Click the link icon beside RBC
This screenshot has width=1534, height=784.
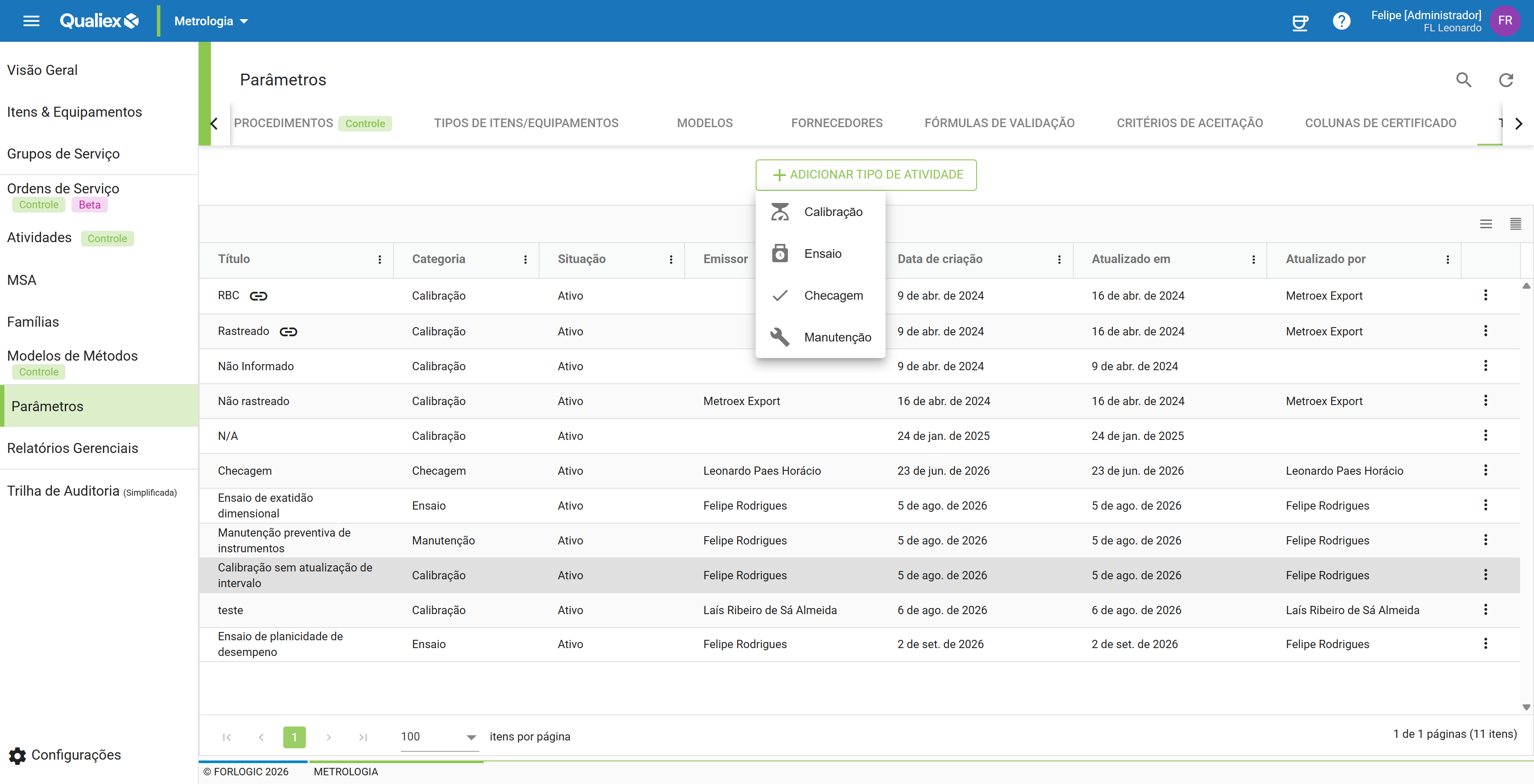tap(258, 296)
